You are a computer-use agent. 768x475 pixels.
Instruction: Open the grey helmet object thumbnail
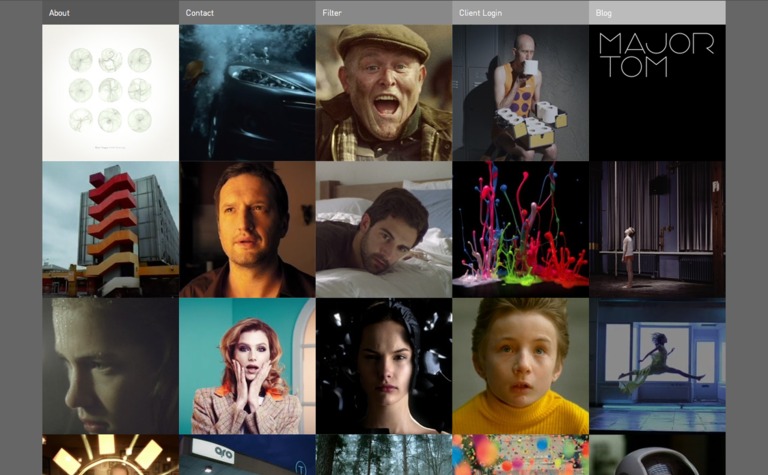coord(657,455)
